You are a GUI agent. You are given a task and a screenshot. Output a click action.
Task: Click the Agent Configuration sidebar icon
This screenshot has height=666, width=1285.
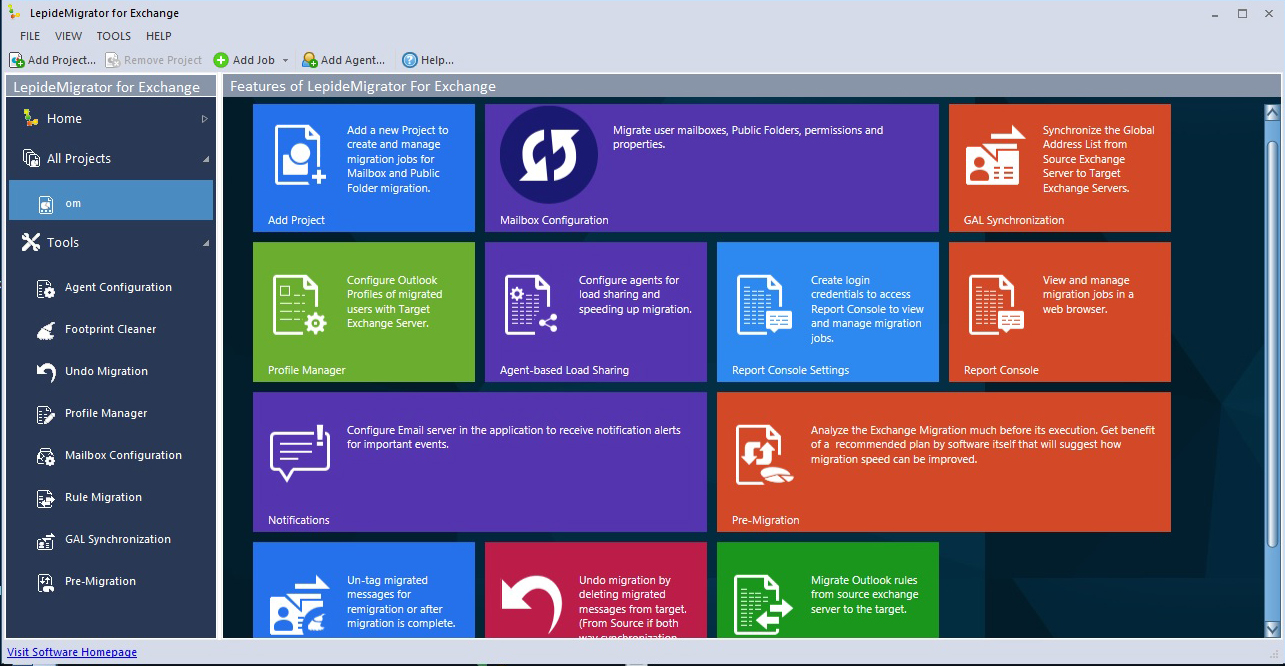tap(46, 288)
